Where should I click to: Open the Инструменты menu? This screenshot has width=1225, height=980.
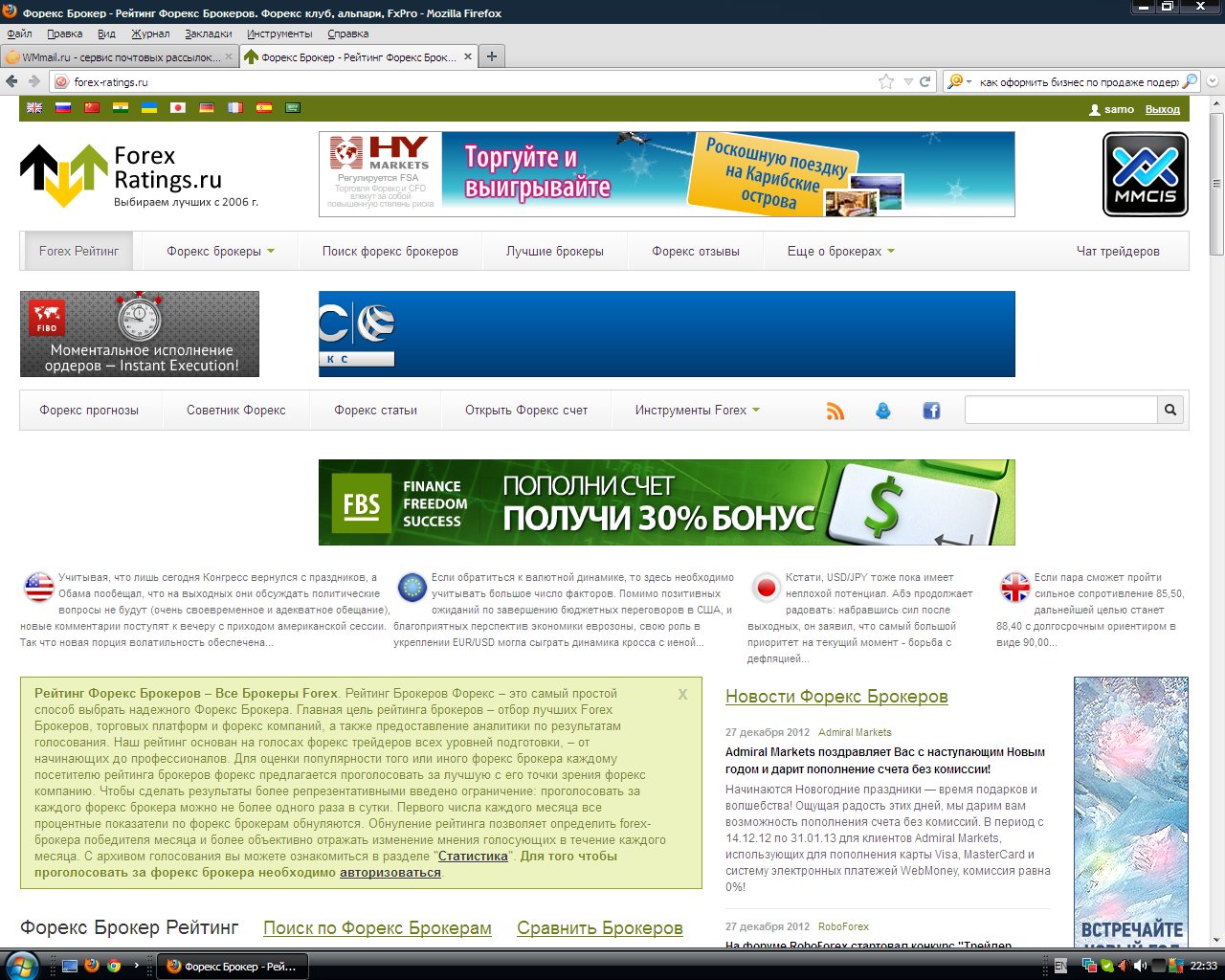279,33
